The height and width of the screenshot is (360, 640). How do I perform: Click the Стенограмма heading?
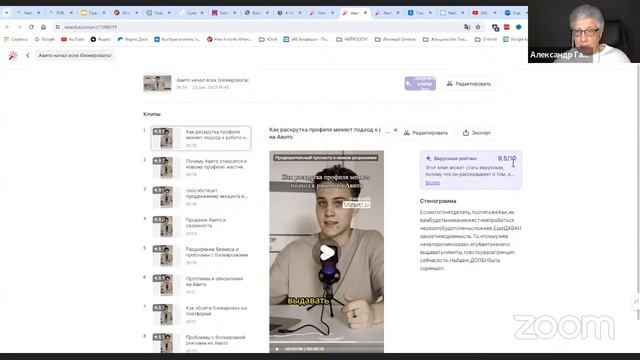438,201
